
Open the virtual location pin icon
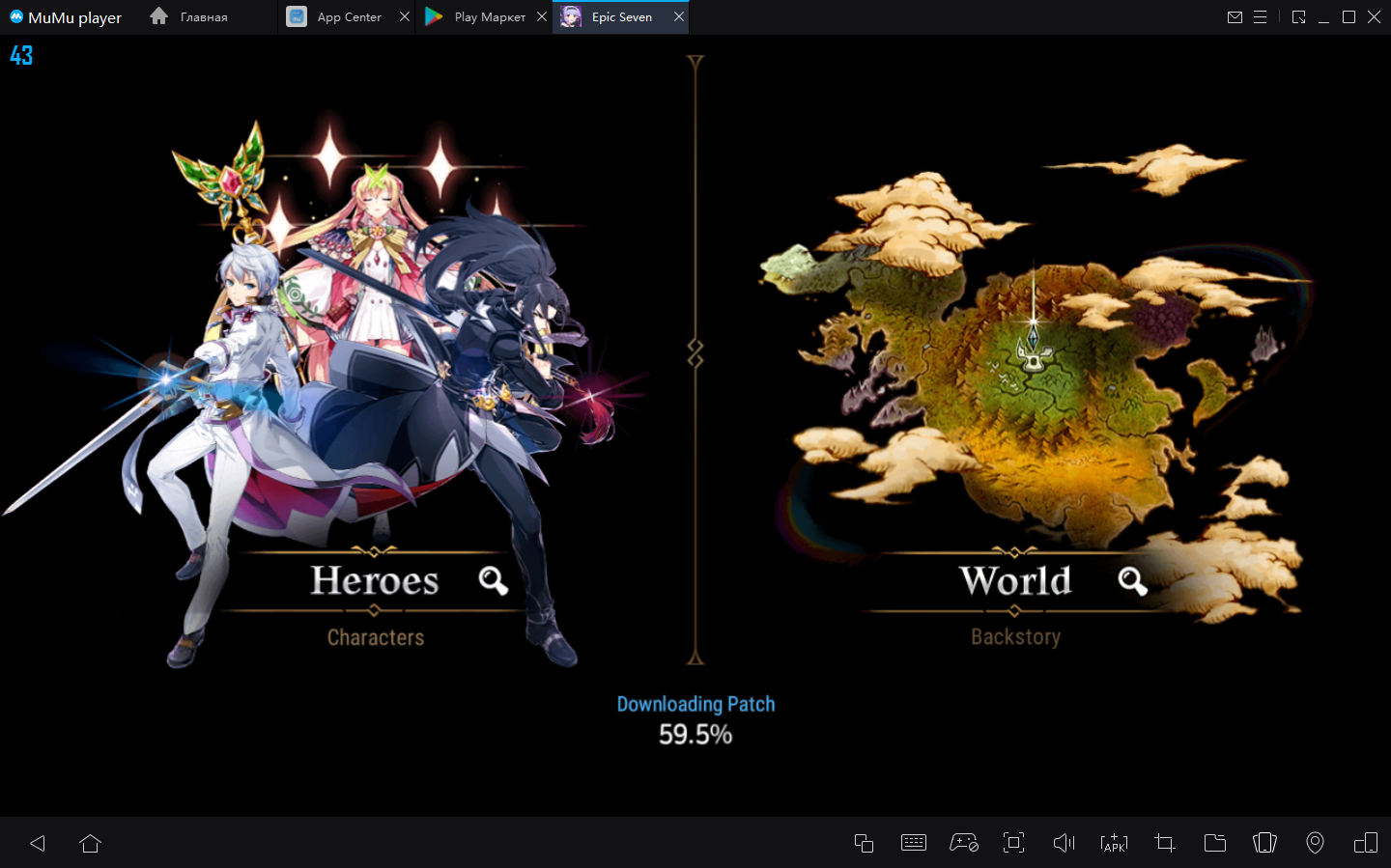point(1315,843)
